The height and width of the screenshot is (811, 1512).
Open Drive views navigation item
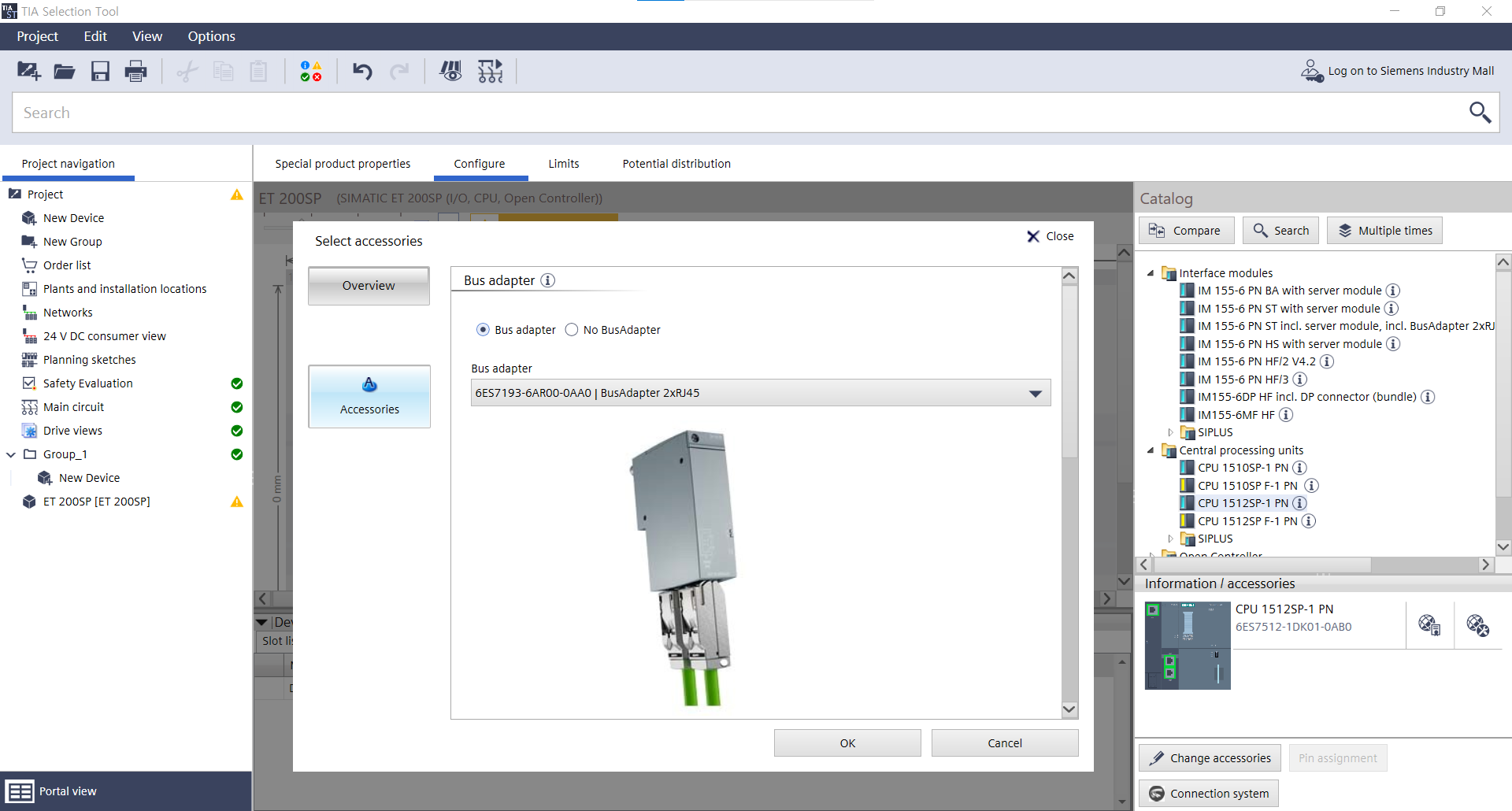(x=72, y=431)
